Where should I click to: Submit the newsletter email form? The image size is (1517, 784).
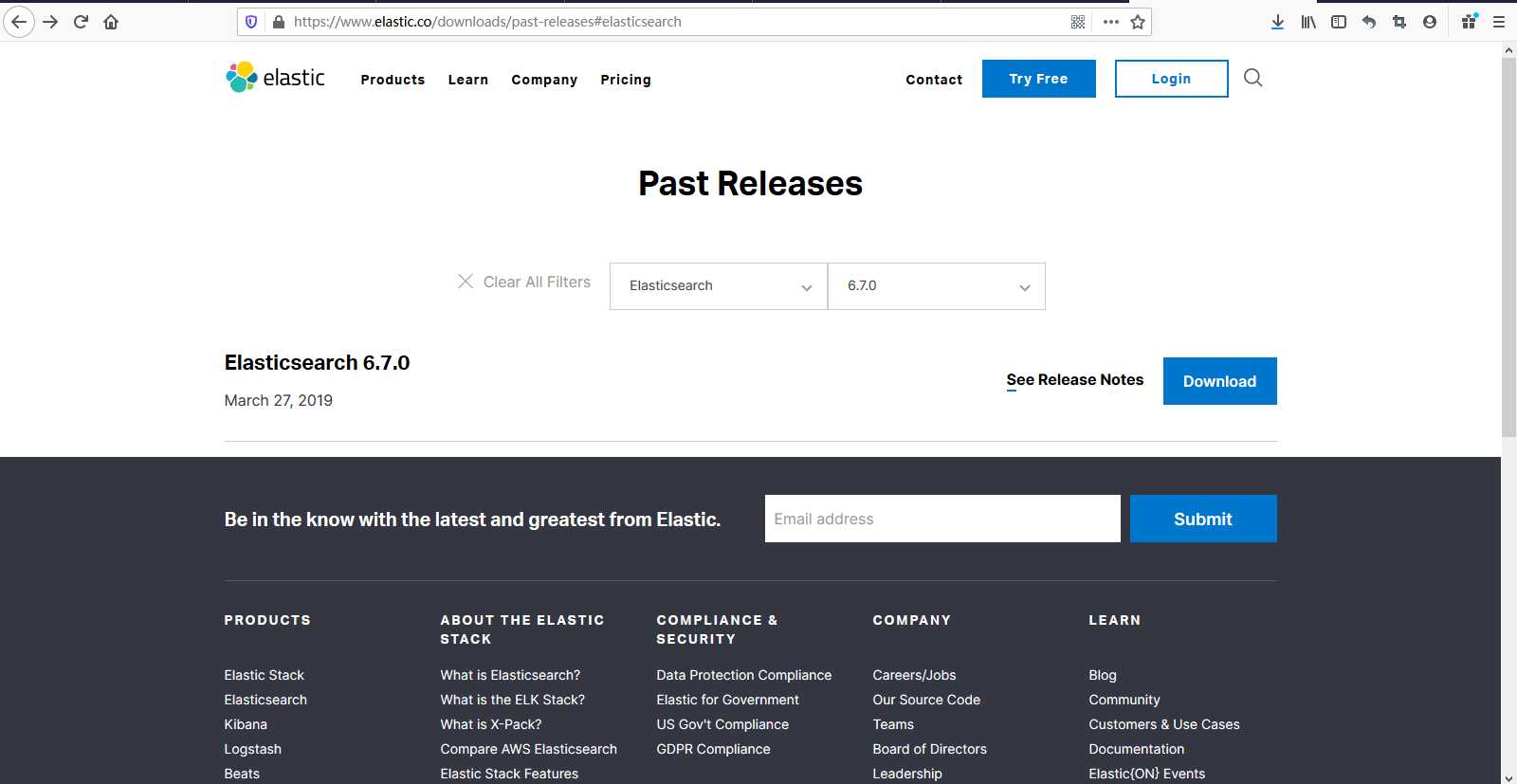pos(1203,519)
